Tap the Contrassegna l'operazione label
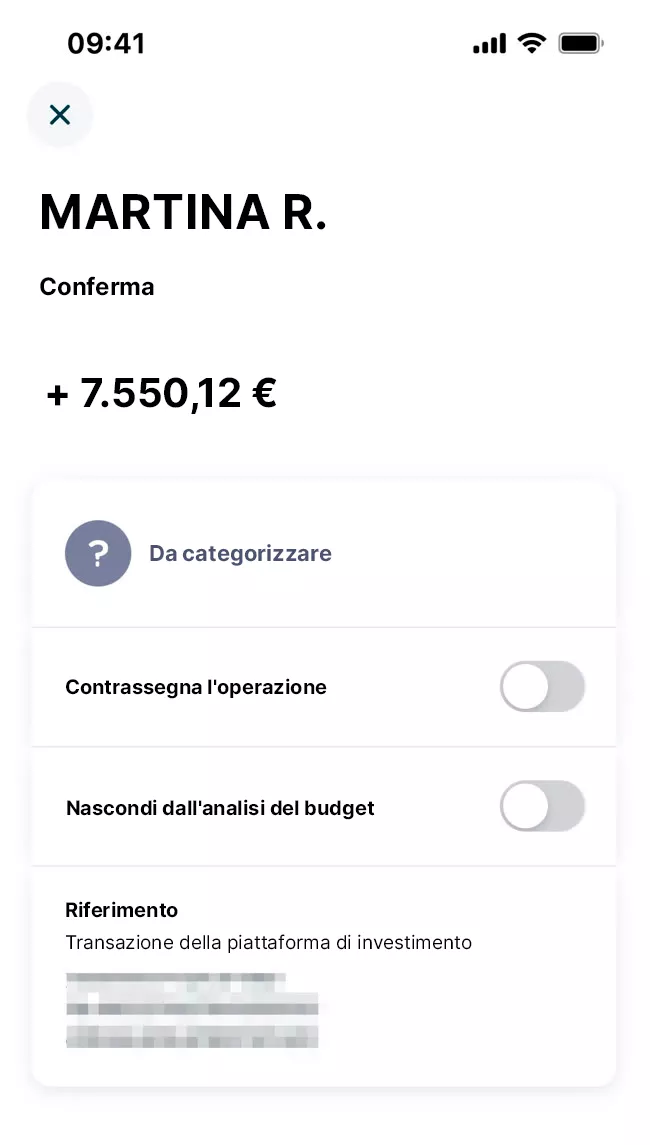 click(196, 687)
